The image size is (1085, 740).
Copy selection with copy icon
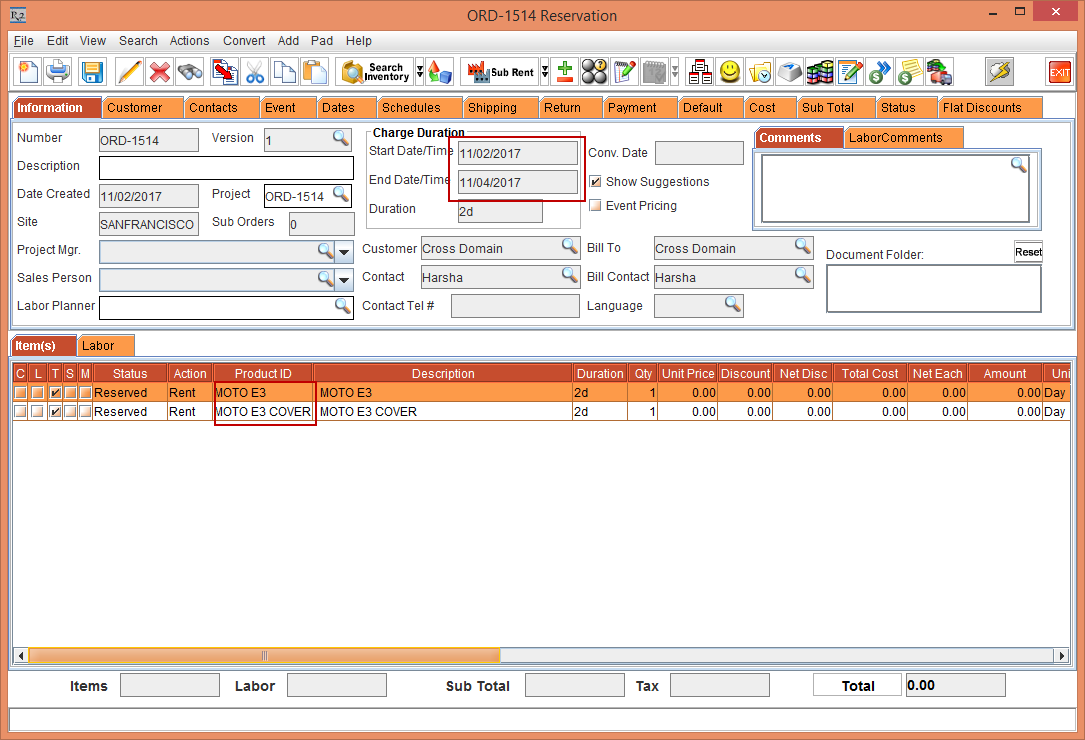coord(283,71)
